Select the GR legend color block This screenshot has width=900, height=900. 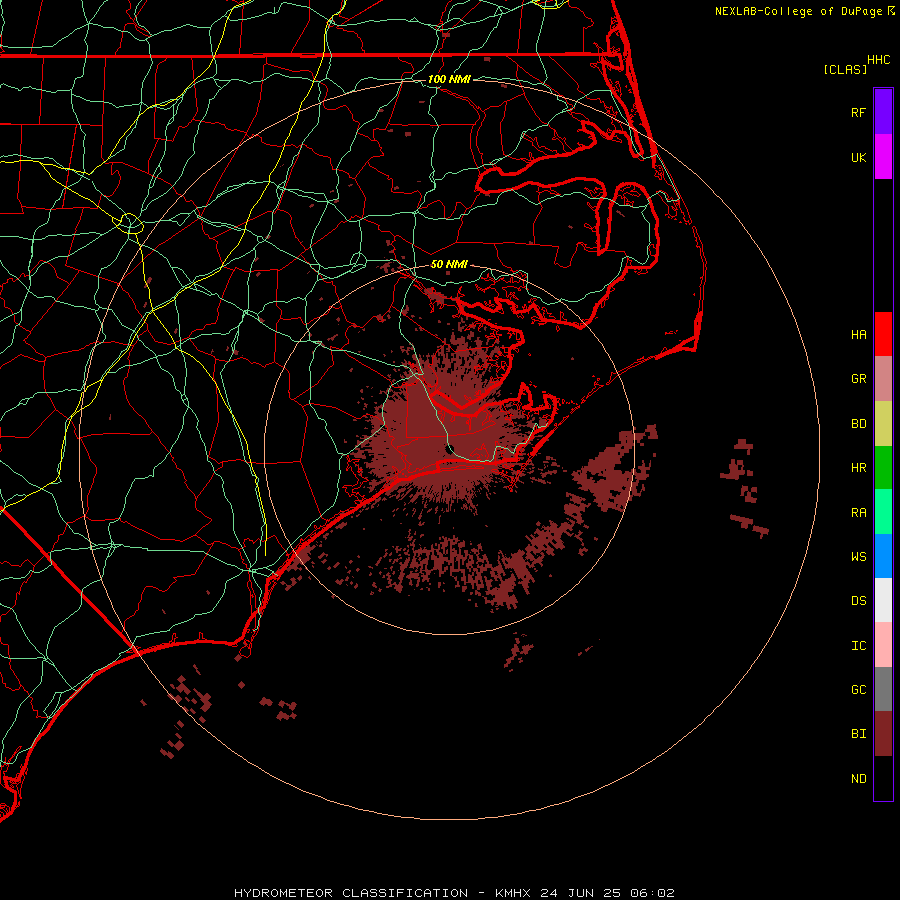(x=883, y=378)
